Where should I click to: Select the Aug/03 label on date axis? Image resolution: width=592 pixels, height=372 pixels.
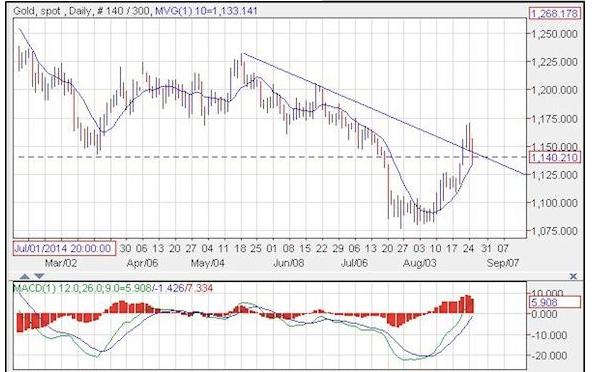point(419,263)
